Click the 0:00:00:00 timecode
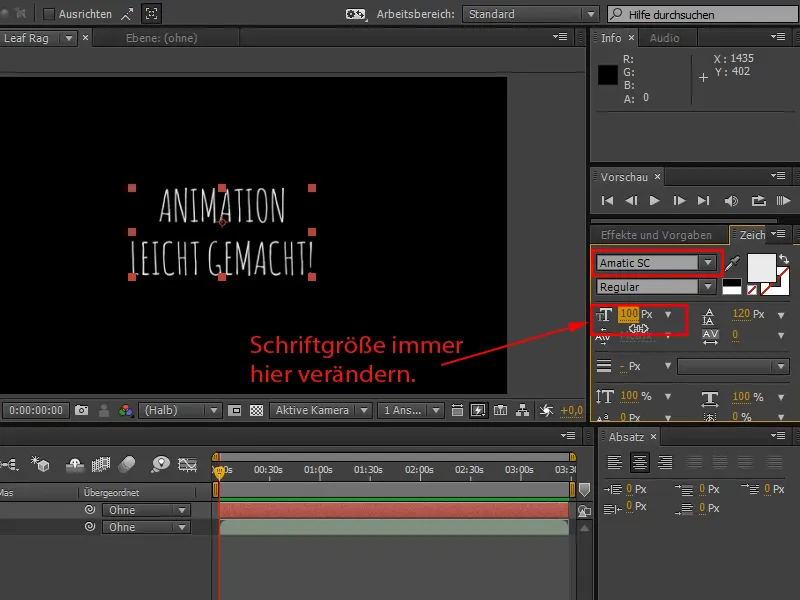Screen dimensions: 800x600 36,410
